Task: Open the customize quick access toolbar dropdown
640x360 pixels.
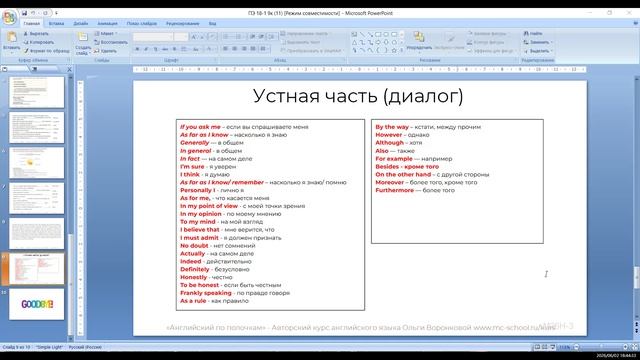Action: [56, 13]
